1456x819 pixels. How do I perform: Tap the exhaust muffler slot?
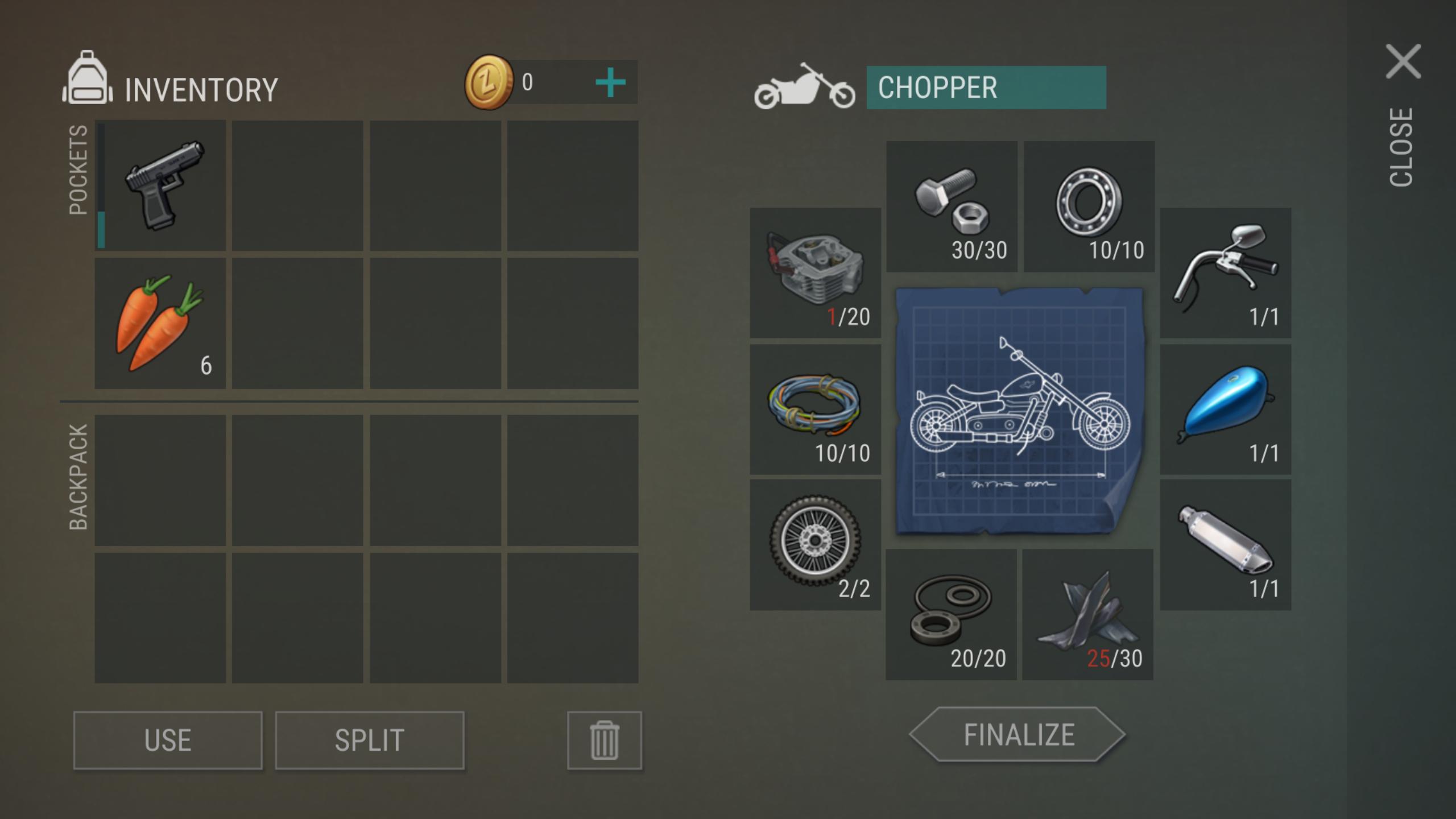(x=1226, y=545)
